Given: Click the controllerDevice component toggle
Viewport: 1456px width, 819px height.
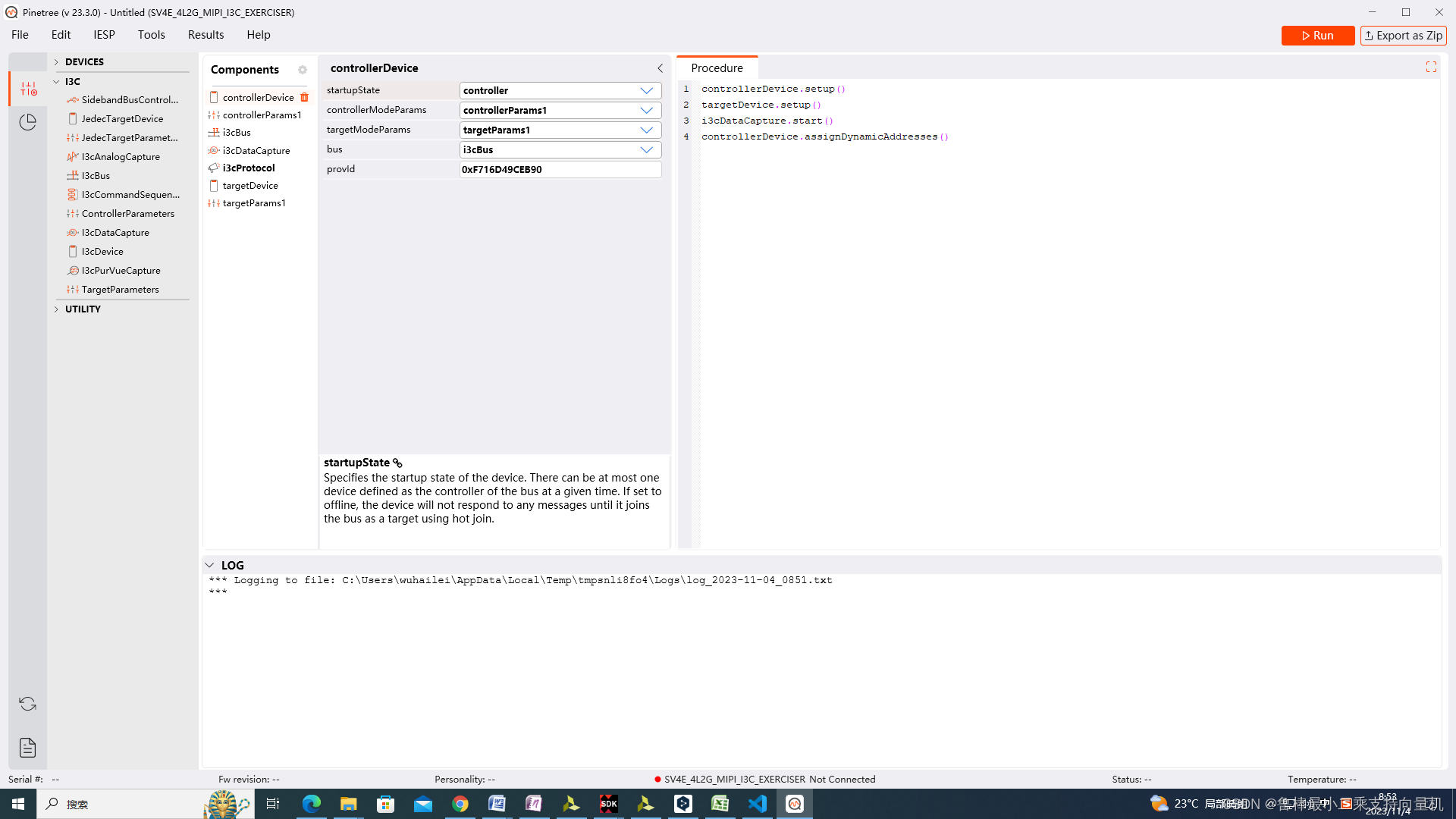Looking at the screenshot, I should pos(214,97).
